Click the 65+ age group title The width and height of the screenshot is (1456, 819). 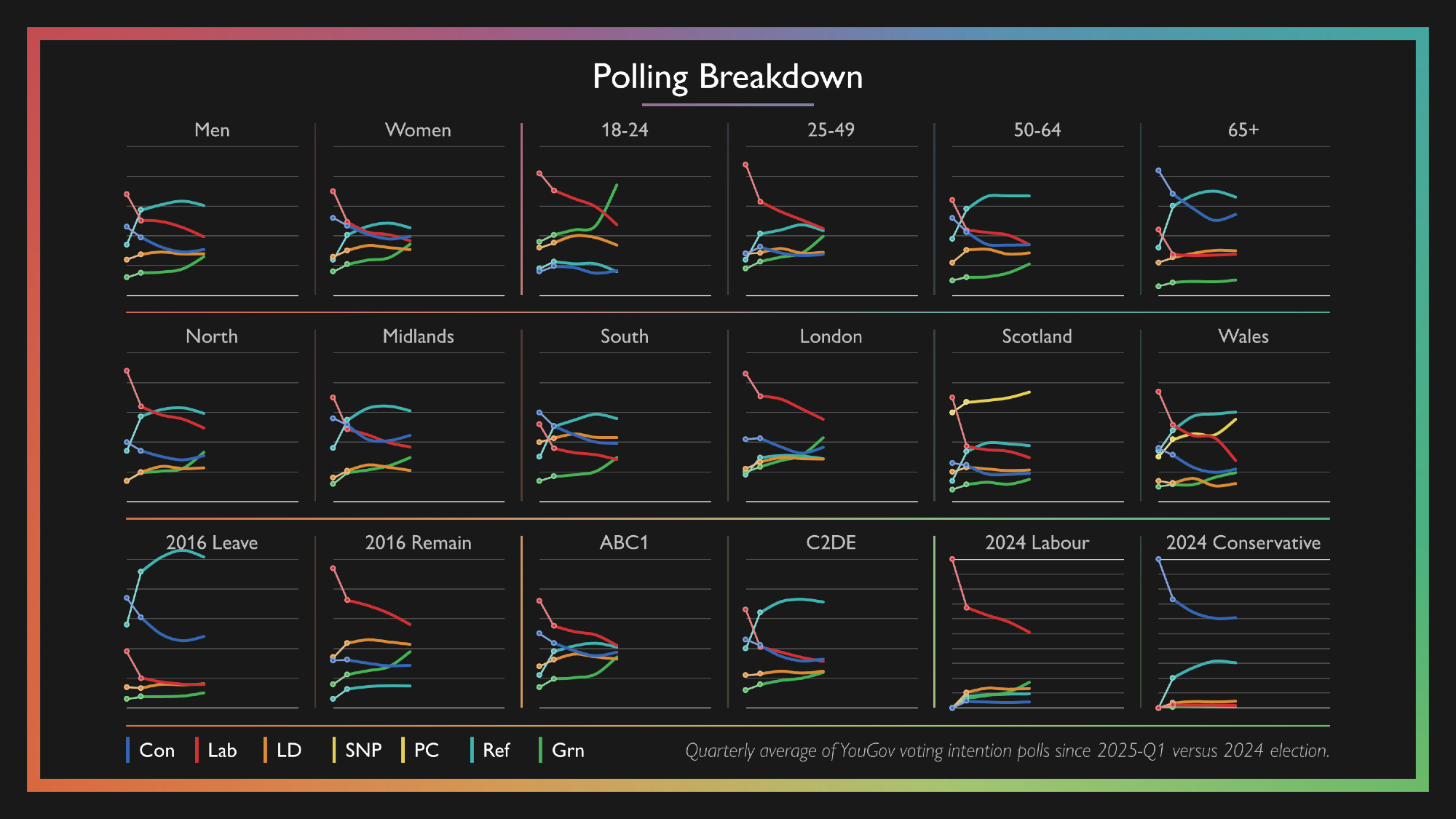click(1243, 130)
